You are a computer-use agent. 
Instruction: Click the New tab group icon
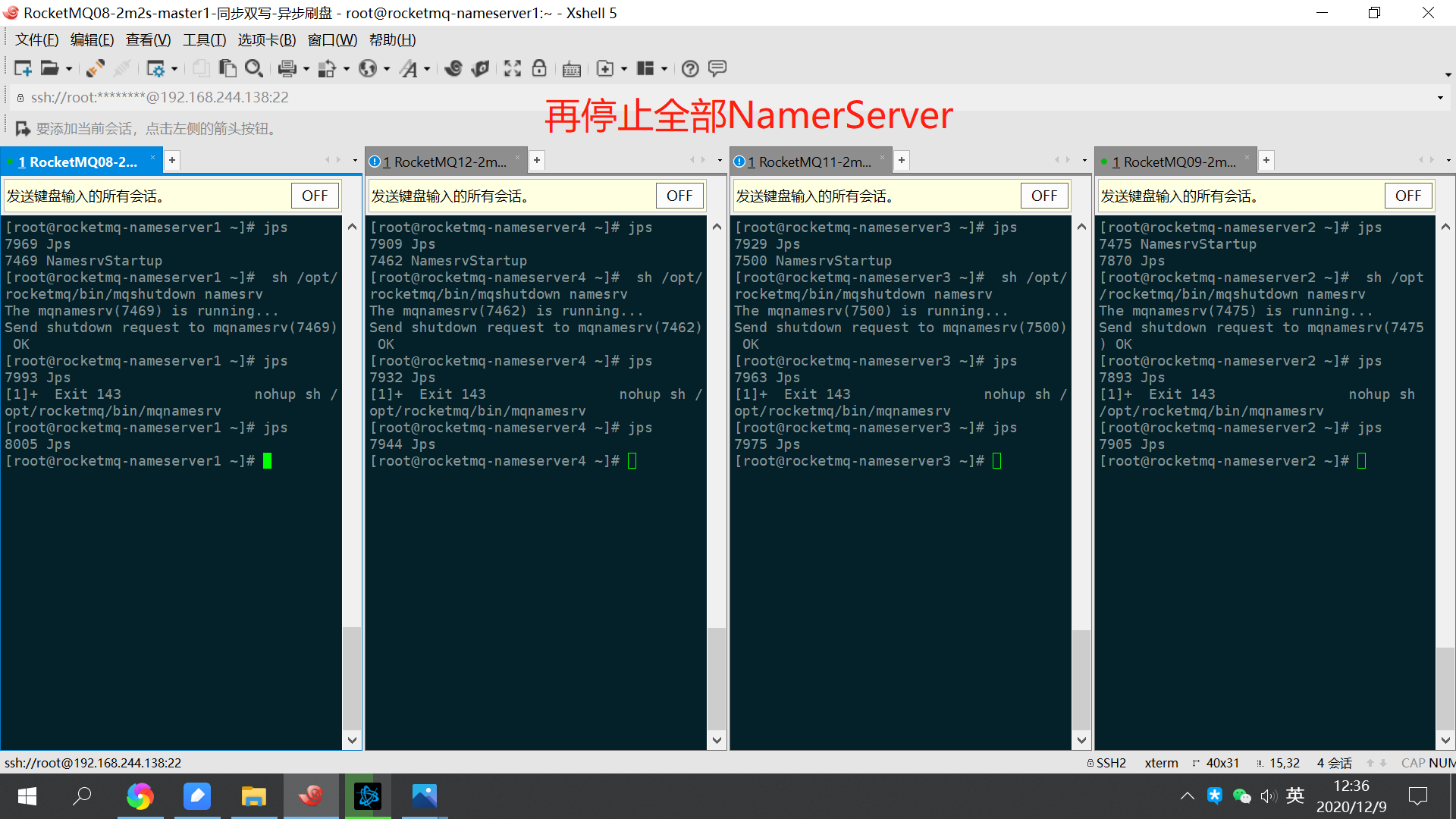click(605, 68)
